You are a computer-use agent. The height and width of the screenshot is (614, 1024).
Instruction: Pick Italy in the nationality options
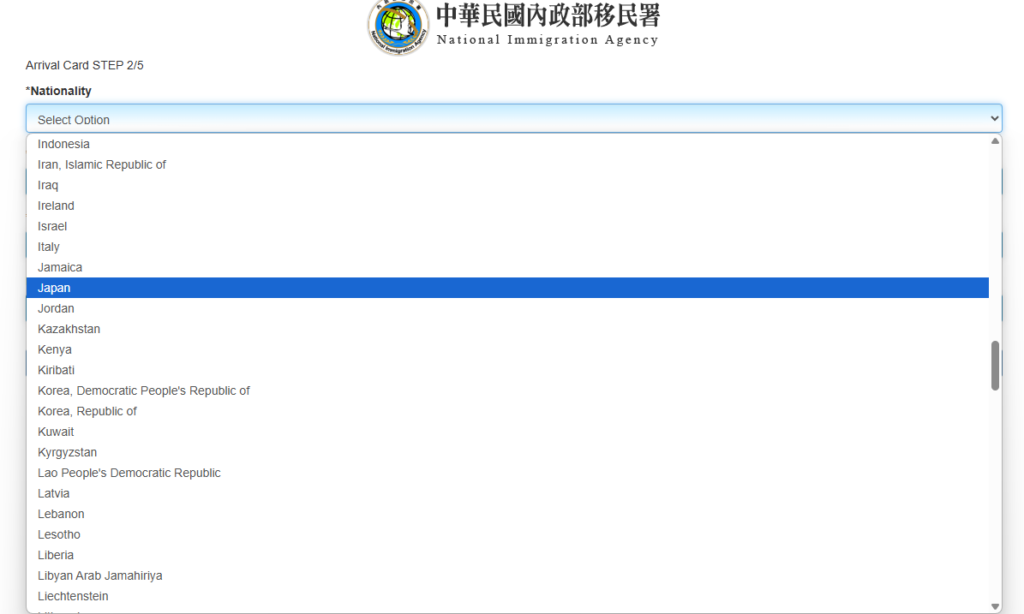tap(49, 247)
